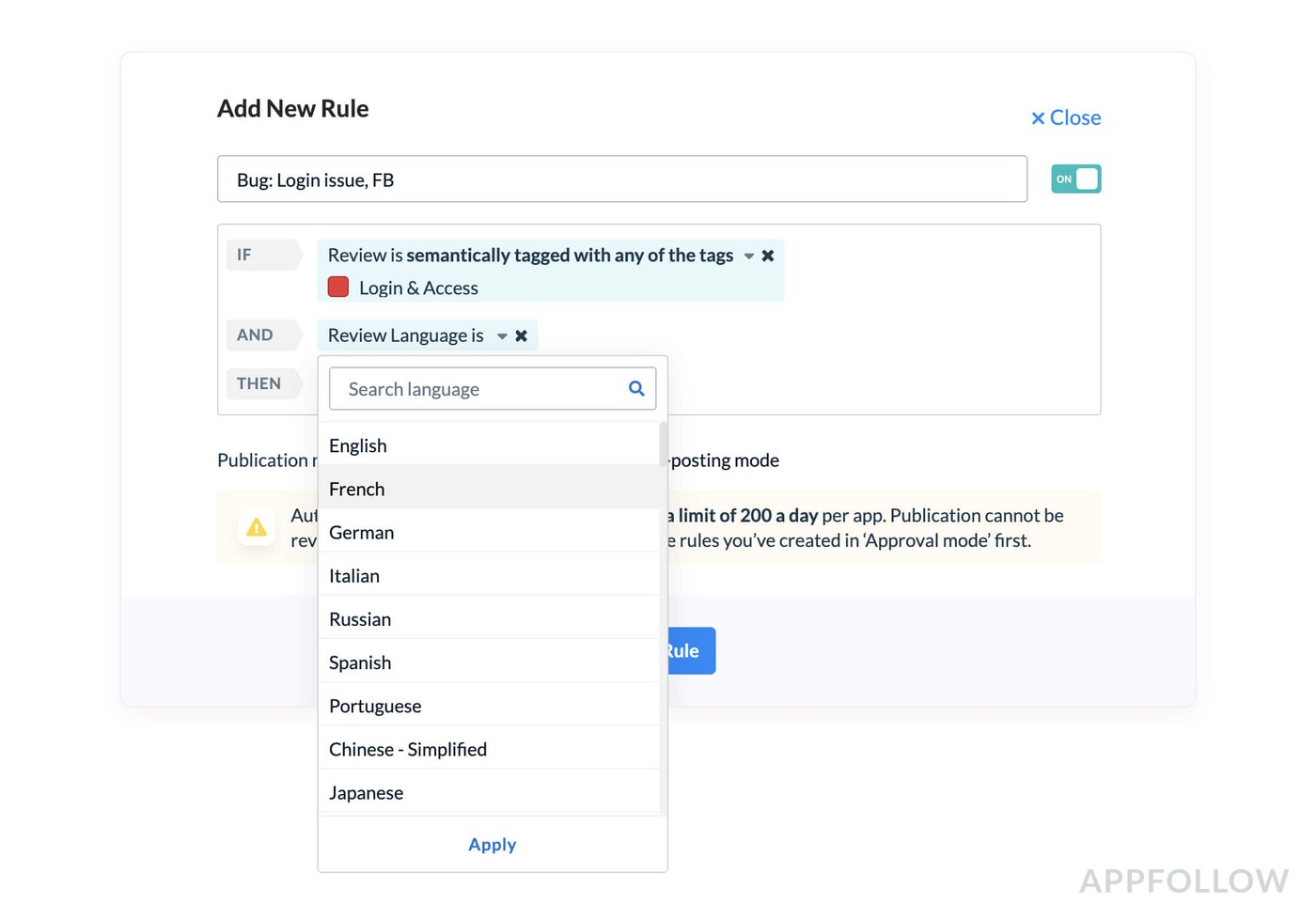This screenshot has width=1316, height=919.
Task: Select English from the language list
Action: pyautogui.click(x=358, y=445)
